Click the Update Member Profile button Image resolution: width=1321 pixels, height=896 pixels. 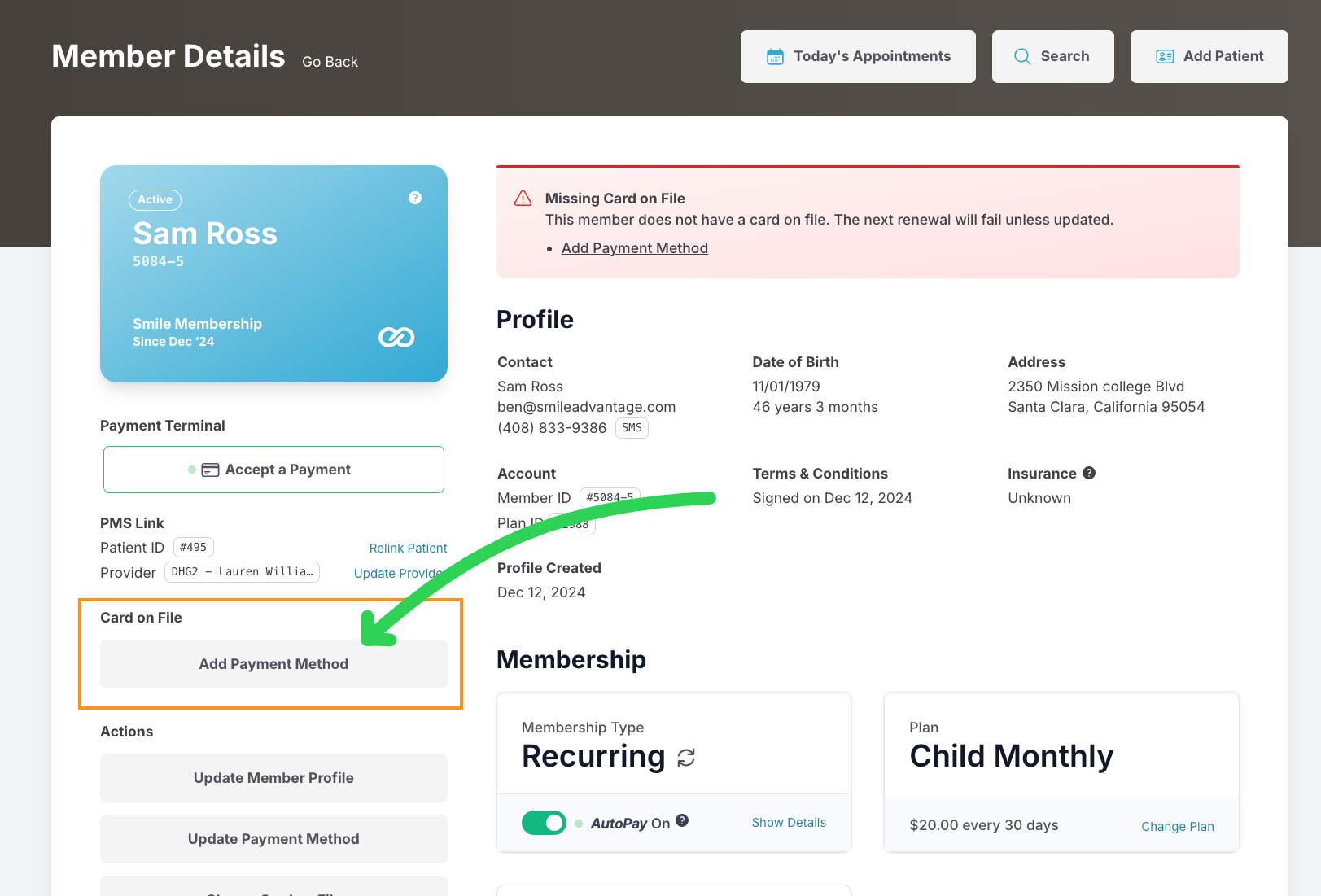coord(273,778)
